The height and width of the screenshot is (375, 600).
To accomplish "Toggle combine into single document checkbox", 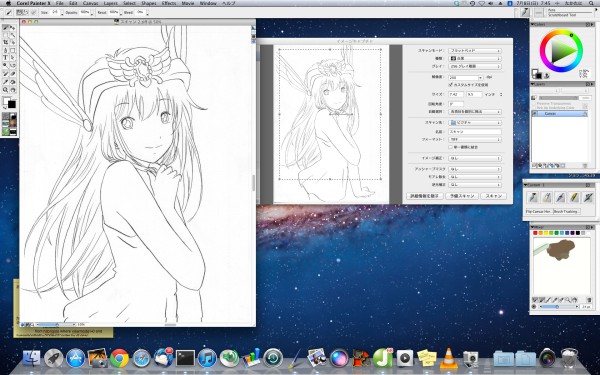I will tap(450, 147).
